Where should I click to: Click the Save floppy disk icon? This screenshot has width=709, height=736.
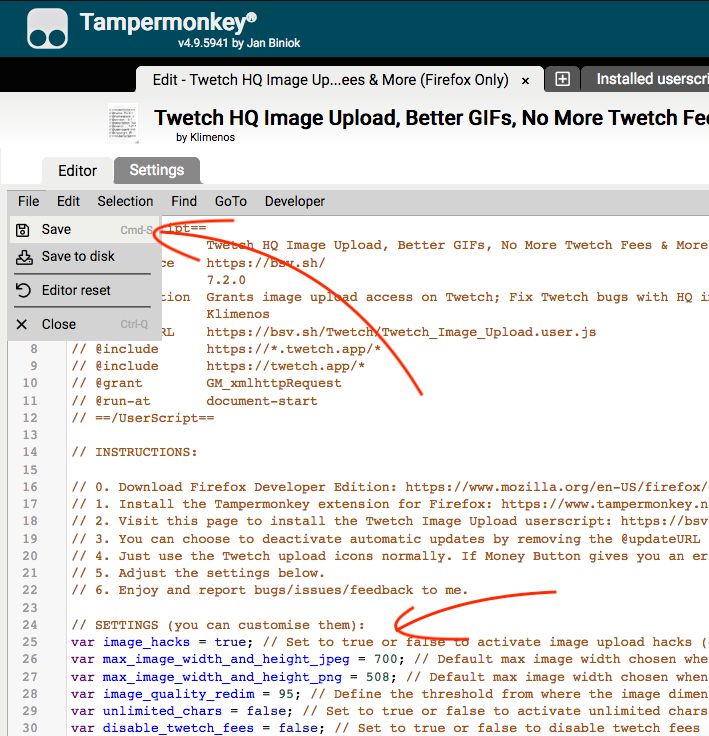pyautogui.click(x=23, y=230)
